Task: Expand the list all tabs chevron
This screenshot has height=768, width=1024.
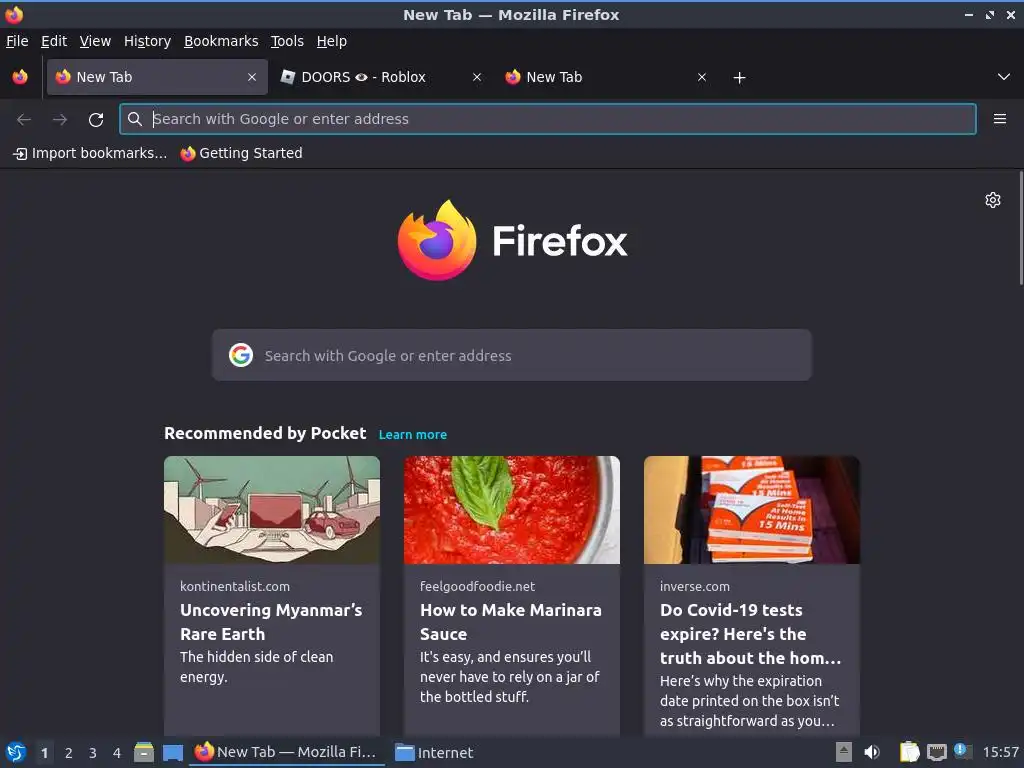Action: (1004, 77)
